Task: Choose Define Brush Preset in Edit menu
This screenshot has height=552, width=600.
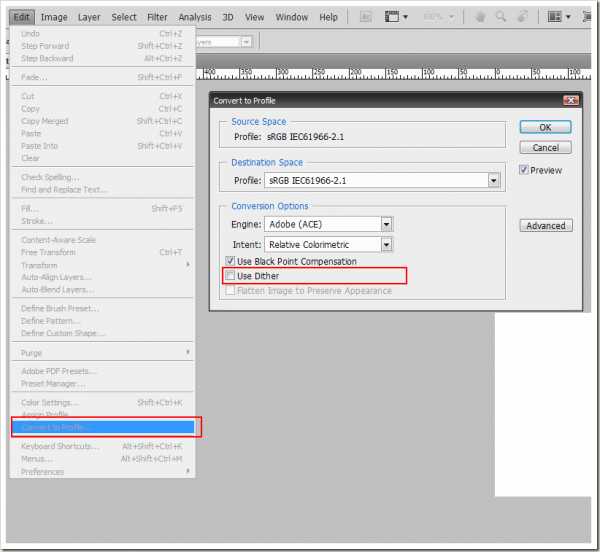Action: point(103,308)
